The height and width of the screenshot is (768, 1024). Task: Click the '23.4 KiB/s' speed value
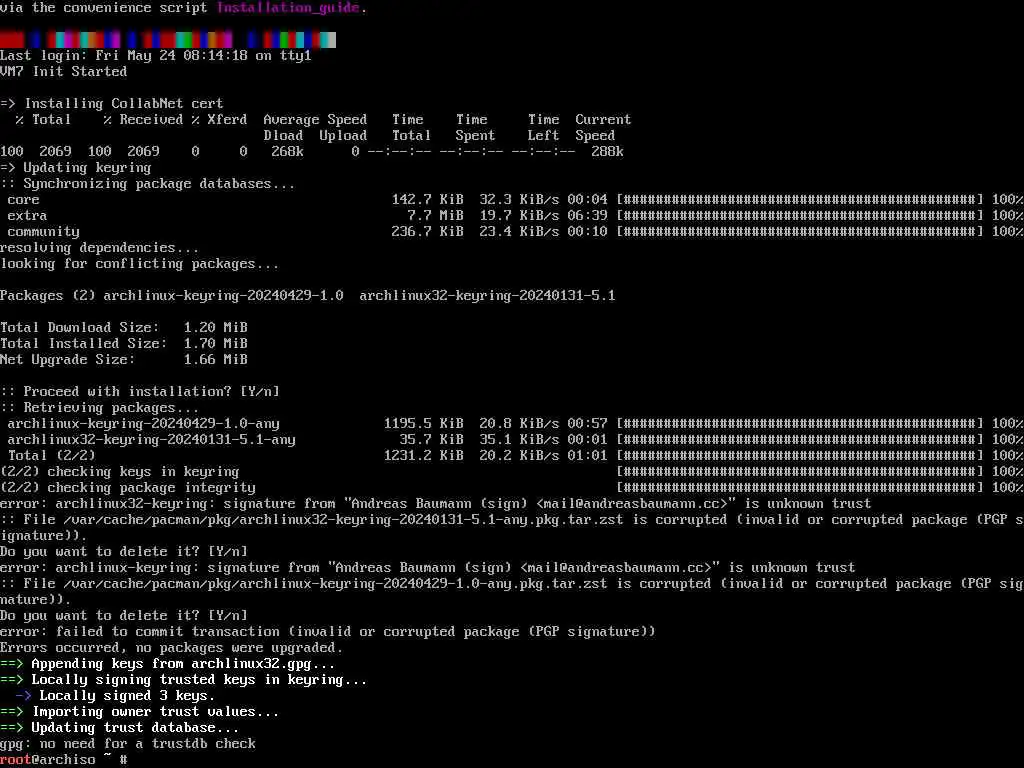519,232
